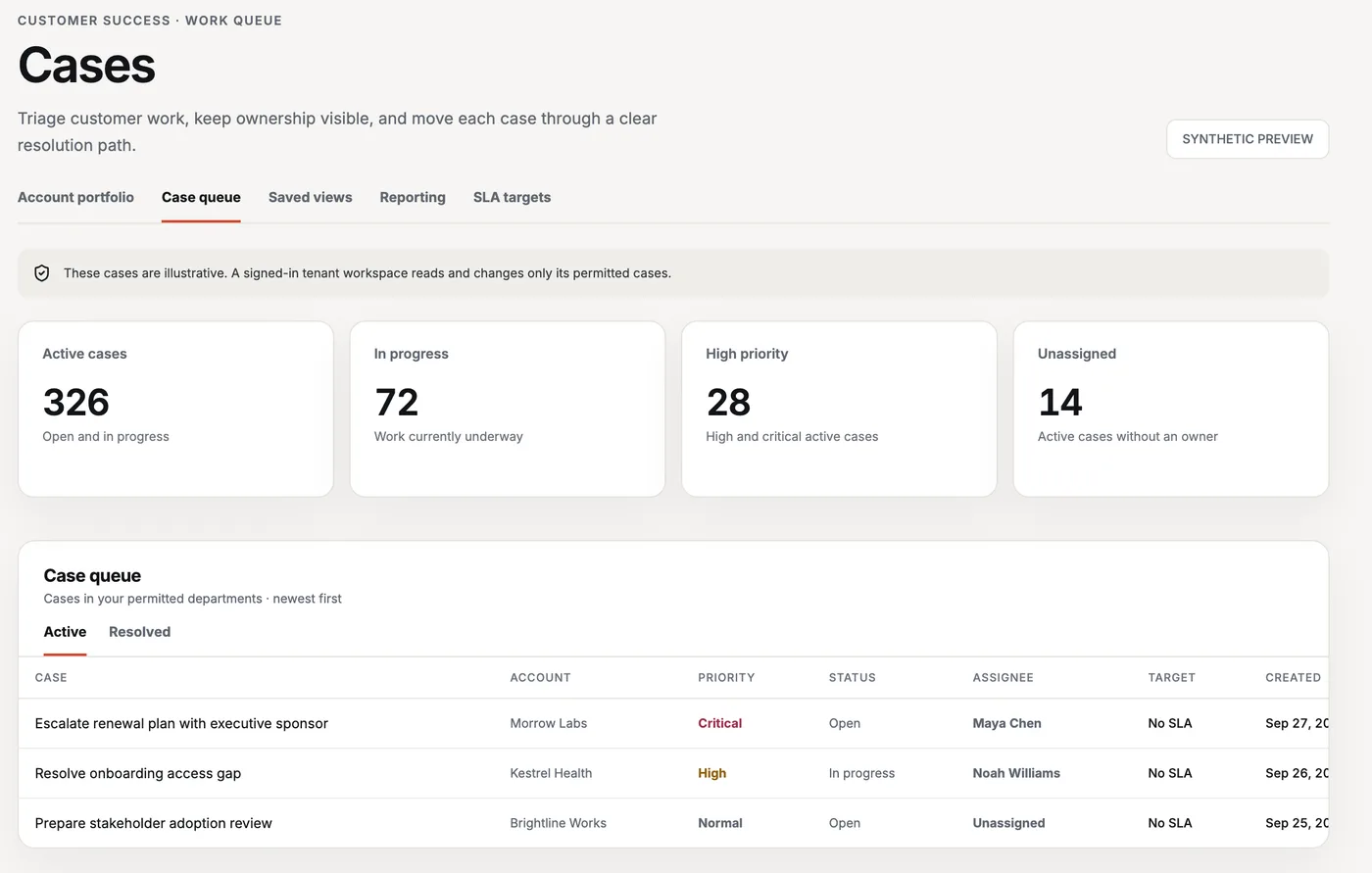The image size is (1372, 873).
Task: Click the Normal priority label
Action: 719,823
